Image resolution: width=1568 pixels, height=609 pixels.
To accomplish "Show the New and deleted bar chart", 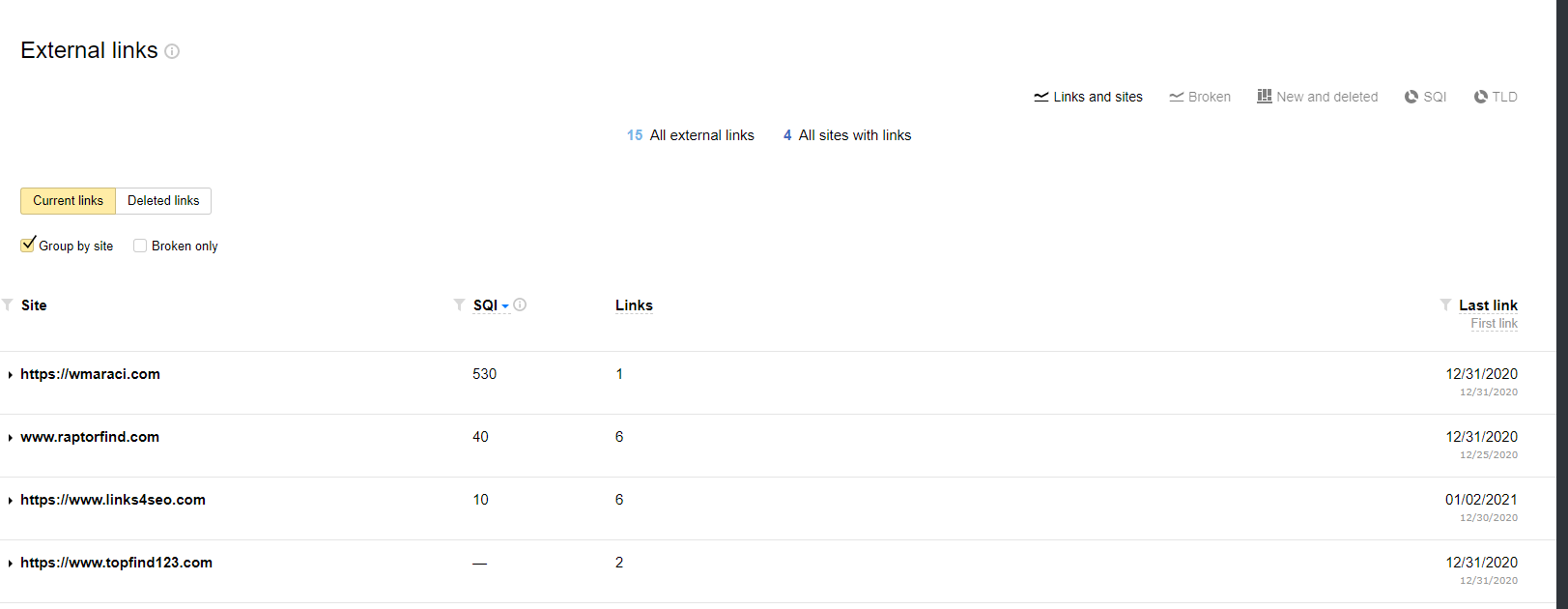I will [1318, 97].
